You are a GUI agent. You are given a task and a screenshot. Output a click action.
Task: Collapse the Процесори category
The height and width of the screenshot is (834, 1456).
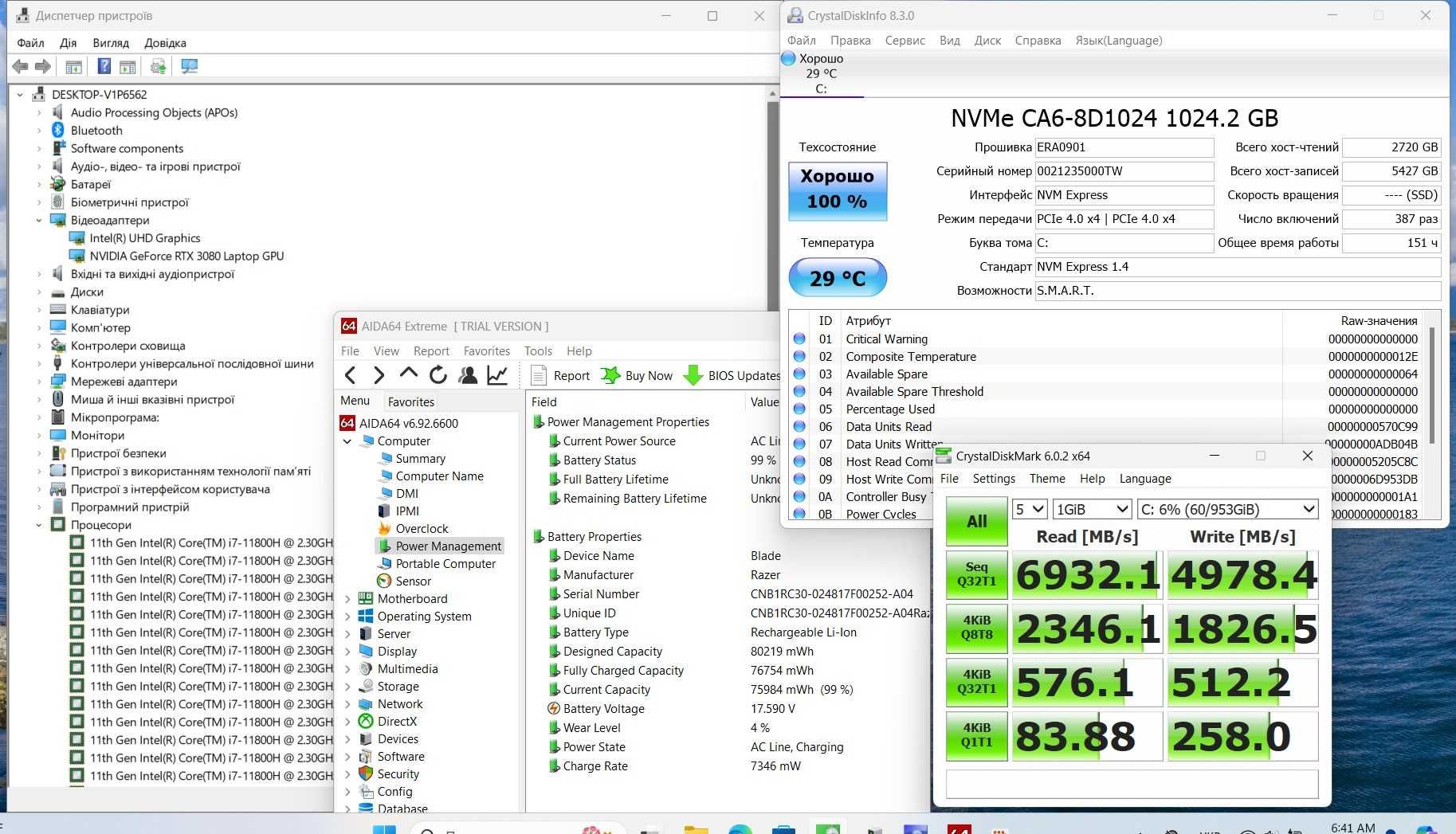point(39,525)
